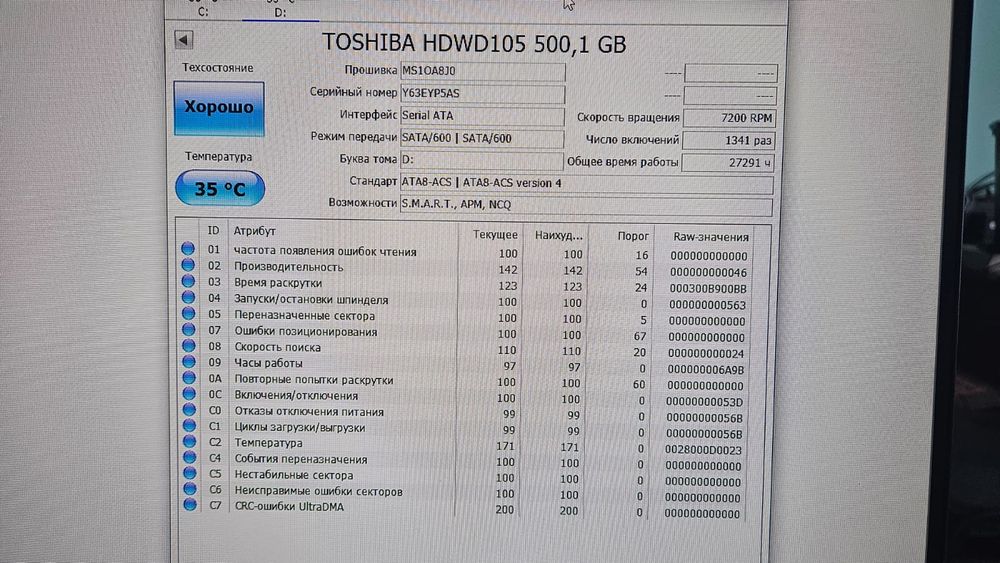Select the Переназначенные сектора attribute text

304,316
